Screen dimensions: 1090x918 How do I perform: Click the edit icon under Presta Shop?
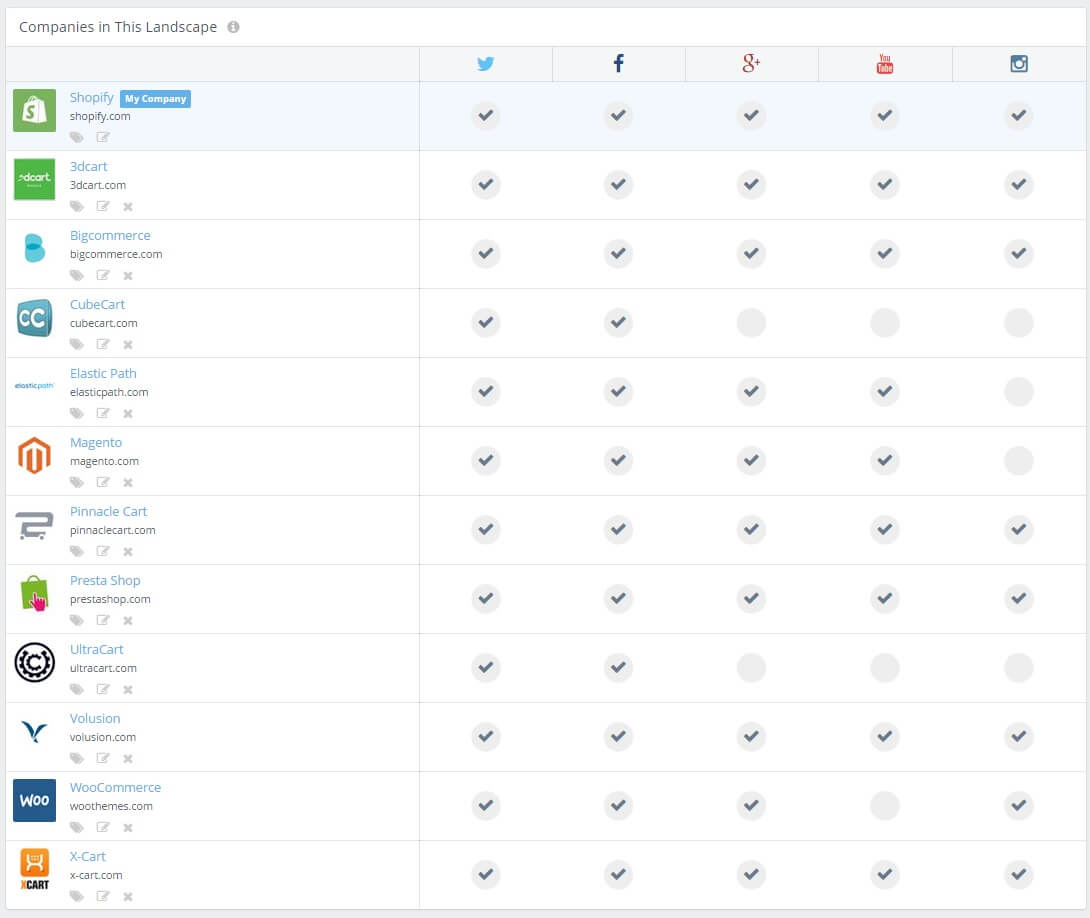tap(103, 620)
